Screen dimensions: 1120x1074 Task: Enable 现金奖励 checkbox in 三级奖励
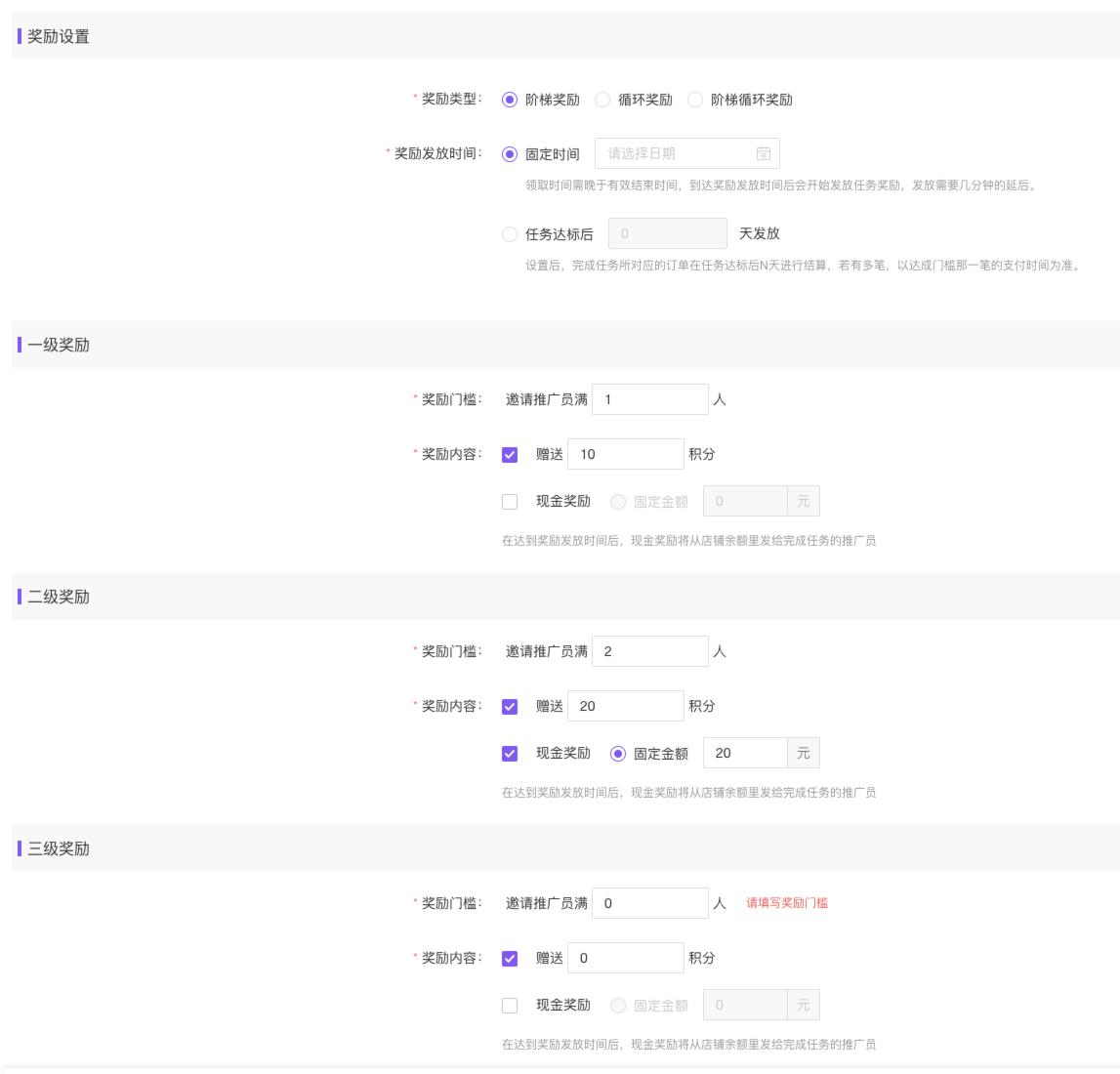(510, 1006)
